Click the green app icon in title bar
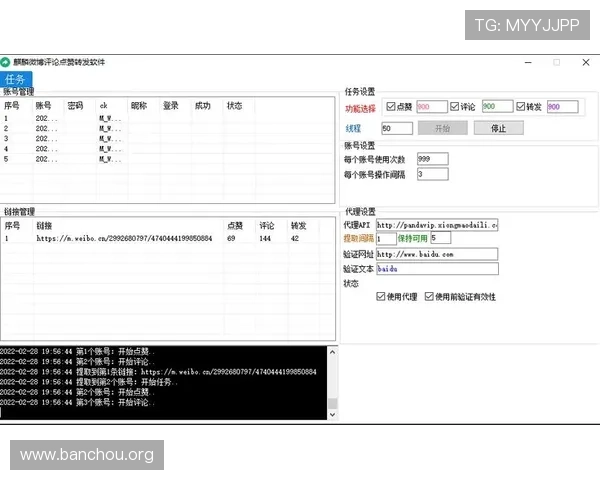This screenshot has height=480, width=600. pos(5,62)
